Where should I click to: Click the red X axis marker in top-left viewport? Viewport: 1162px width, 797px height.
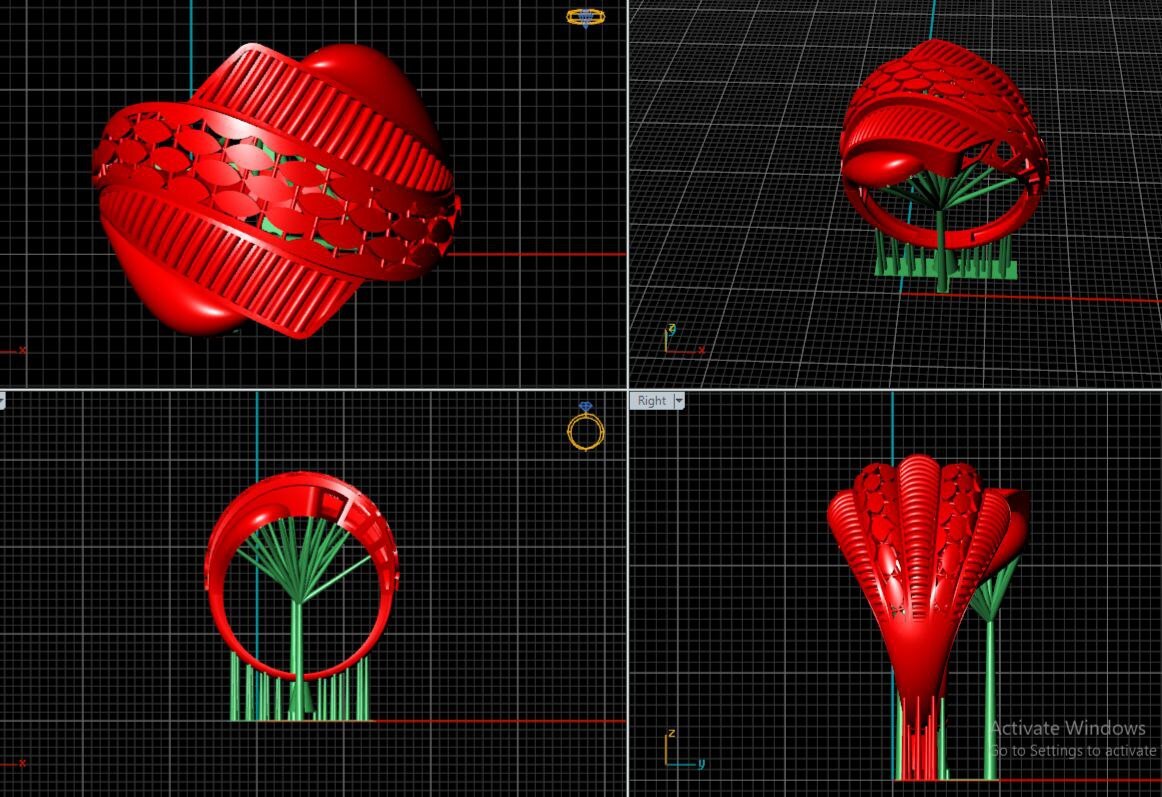(x=20, y=351)
